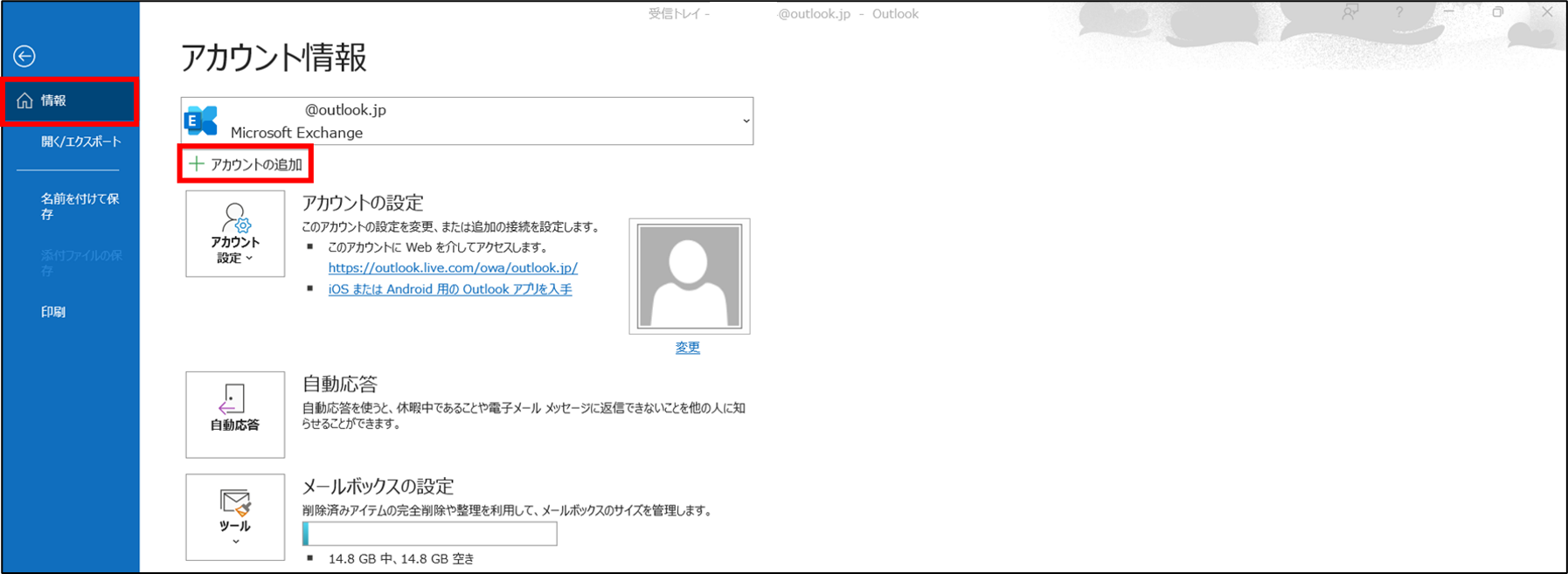Click the green plus icon for アカウントの追加
Viewport: 1568px width, 574px height.
(x=197, y=164)
